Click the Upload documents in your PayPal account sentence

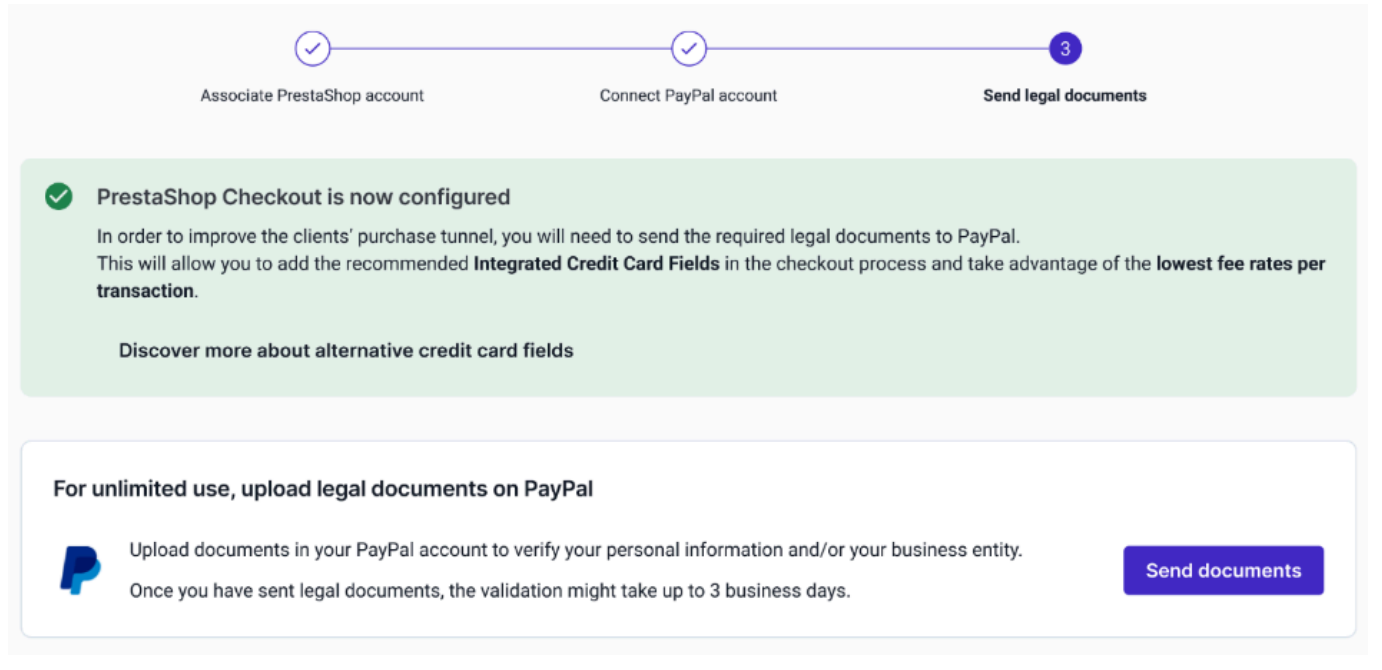(x=575, y=551)
